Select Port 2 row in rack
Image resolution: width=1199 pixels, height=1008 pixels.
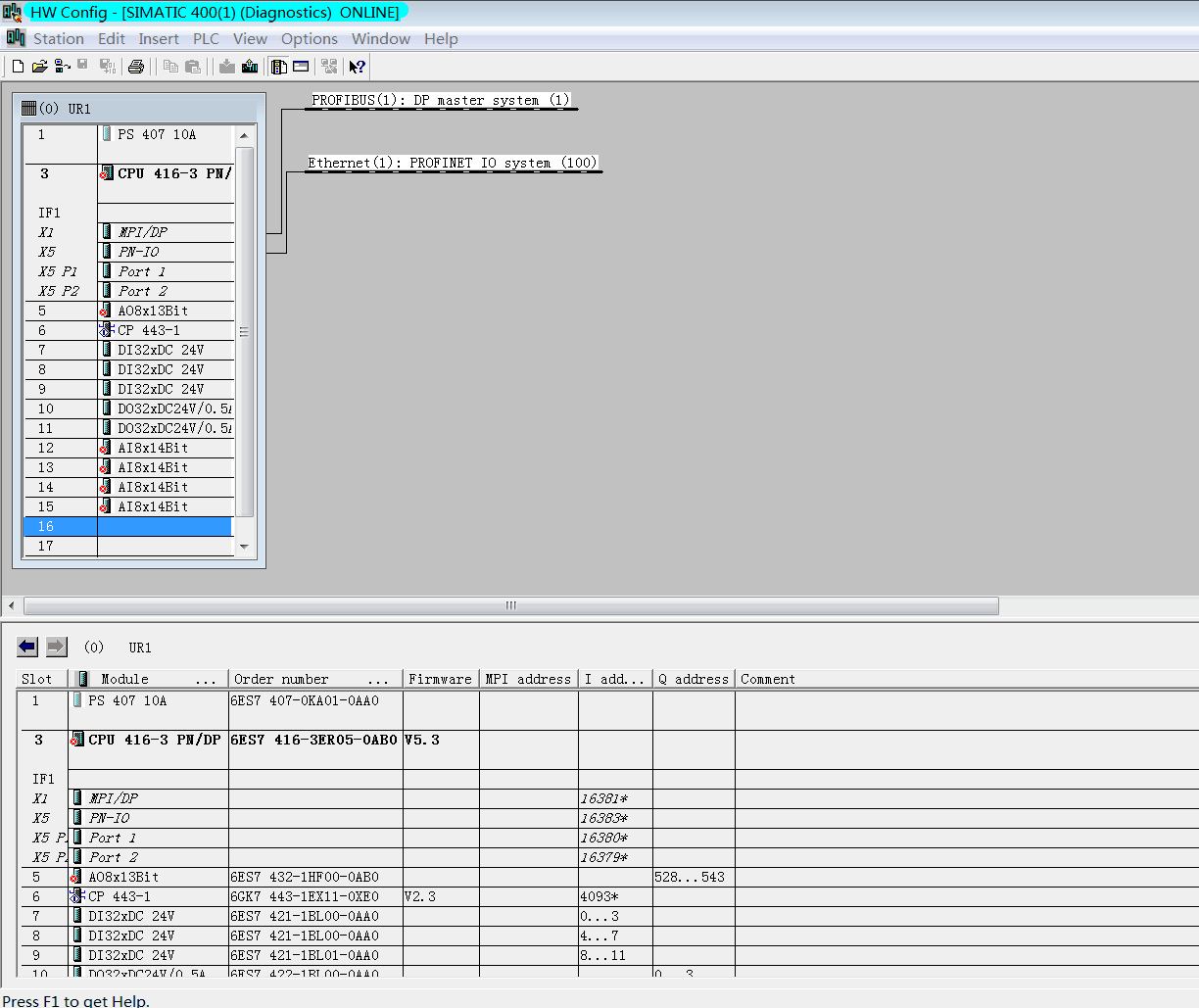[x=143, y=291]
